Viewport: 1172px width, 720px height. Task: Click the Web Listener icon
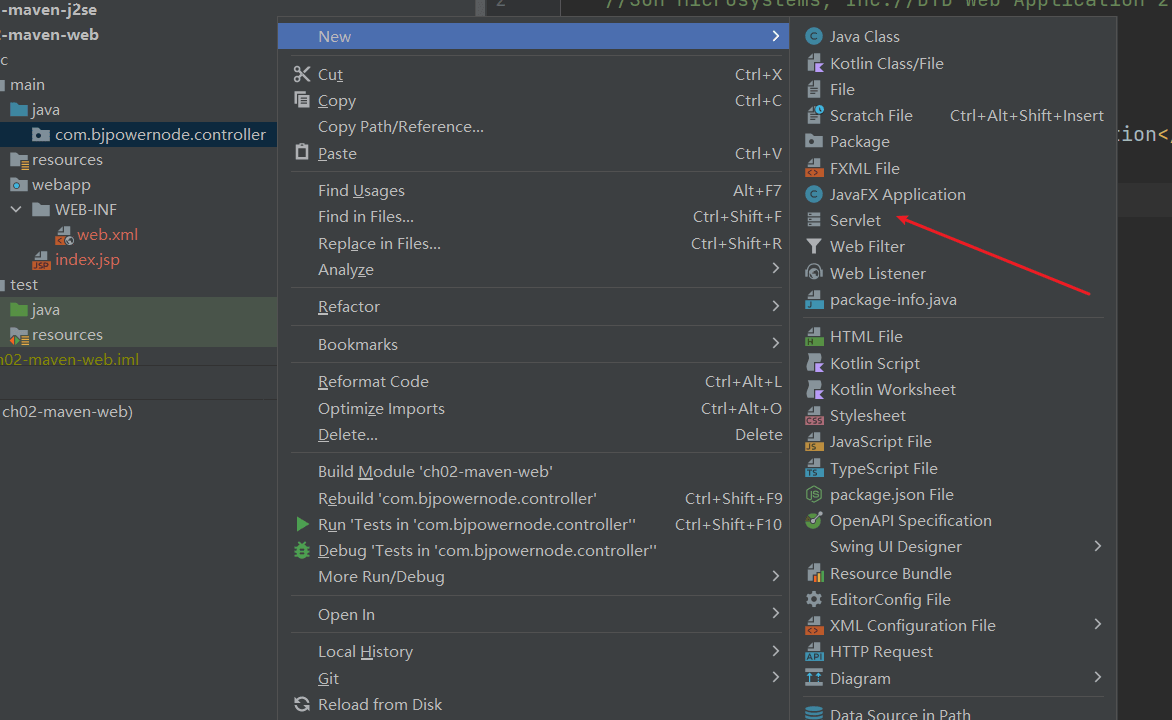click(814, 273)
